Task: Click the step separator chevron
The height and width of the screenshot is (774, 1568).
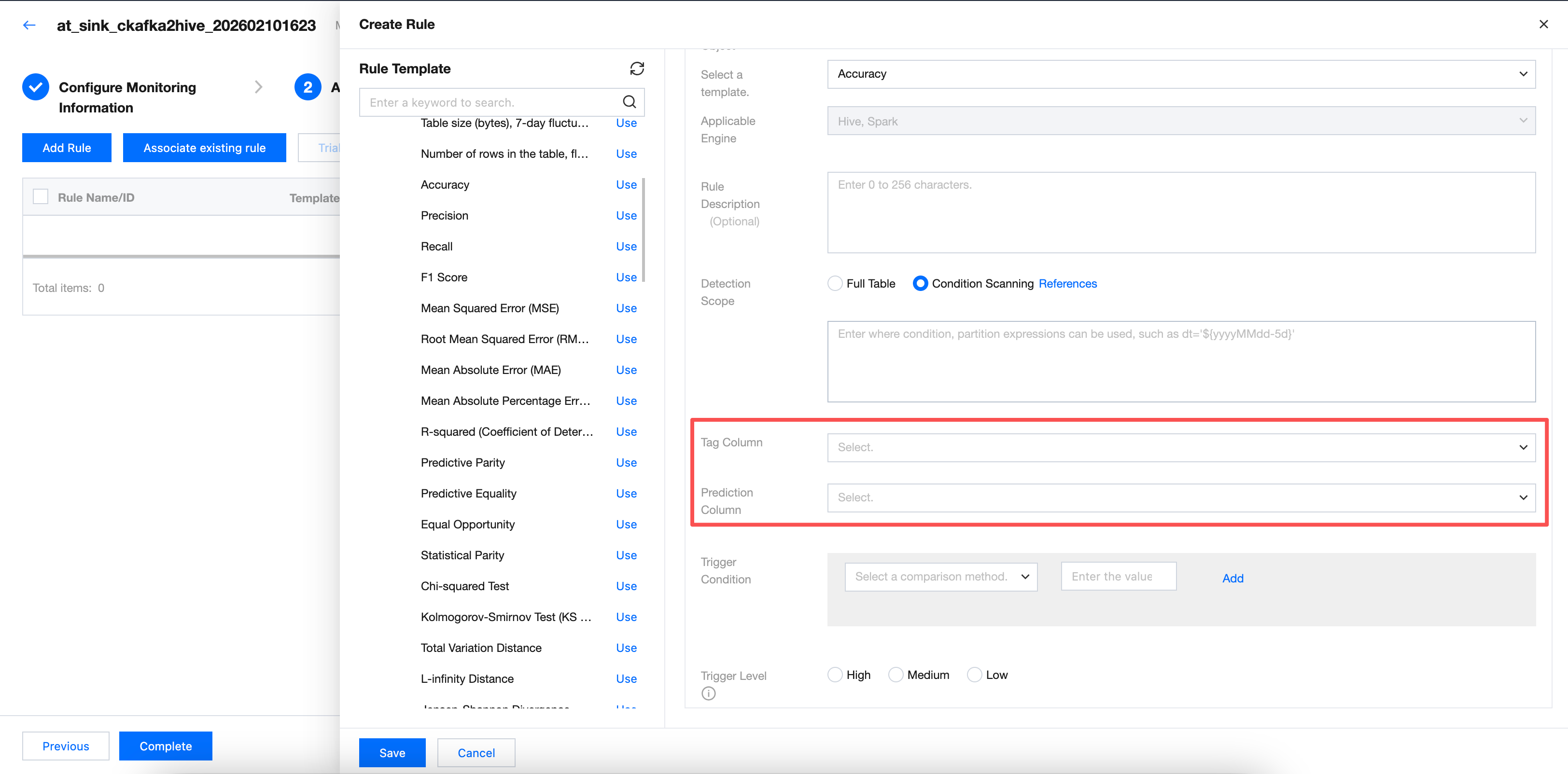Action: tap(259, 88)
